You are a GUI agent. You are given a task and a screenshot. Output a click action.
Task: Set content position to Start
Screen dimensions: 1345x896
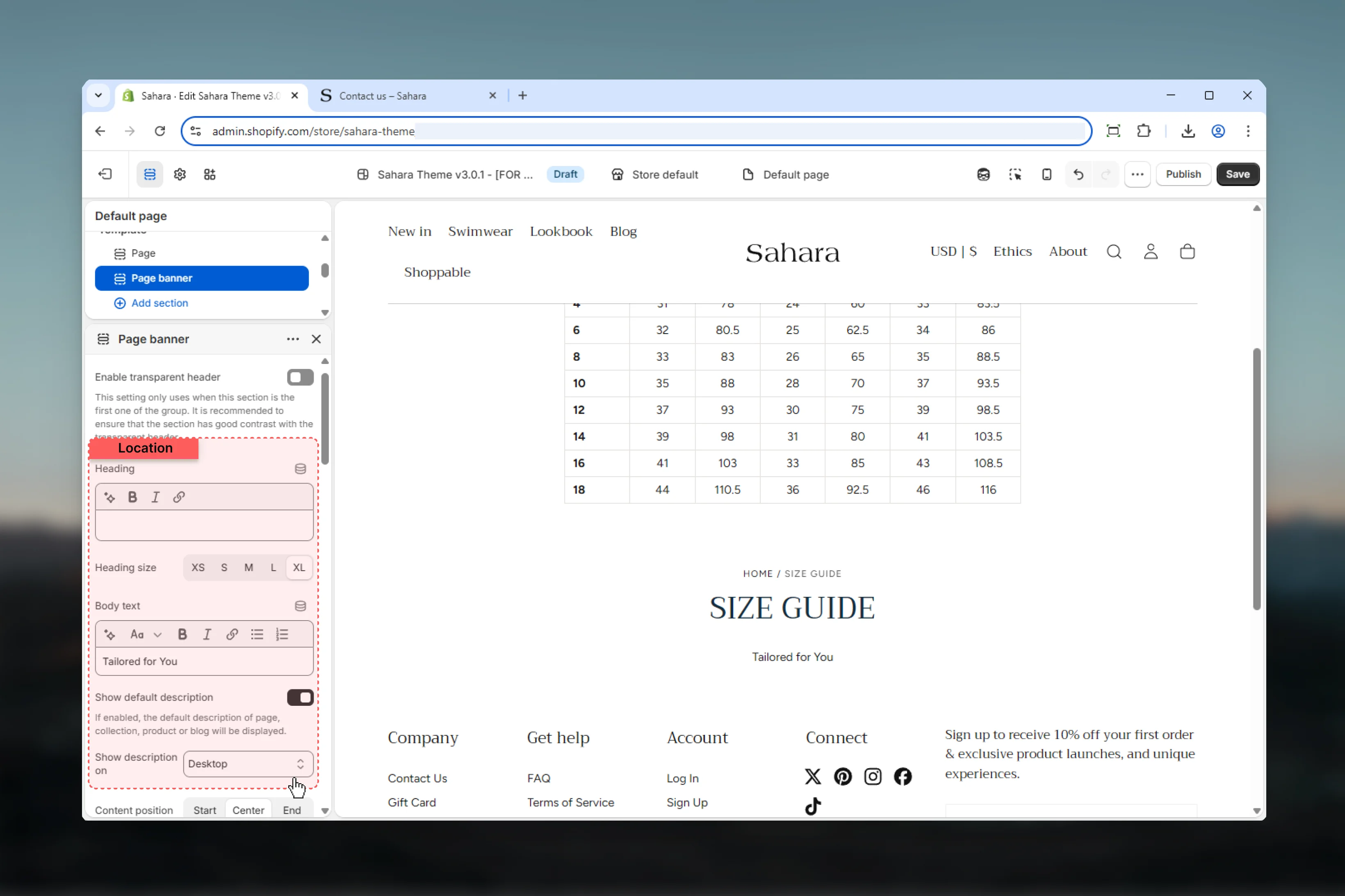click(x=205, y=810)
